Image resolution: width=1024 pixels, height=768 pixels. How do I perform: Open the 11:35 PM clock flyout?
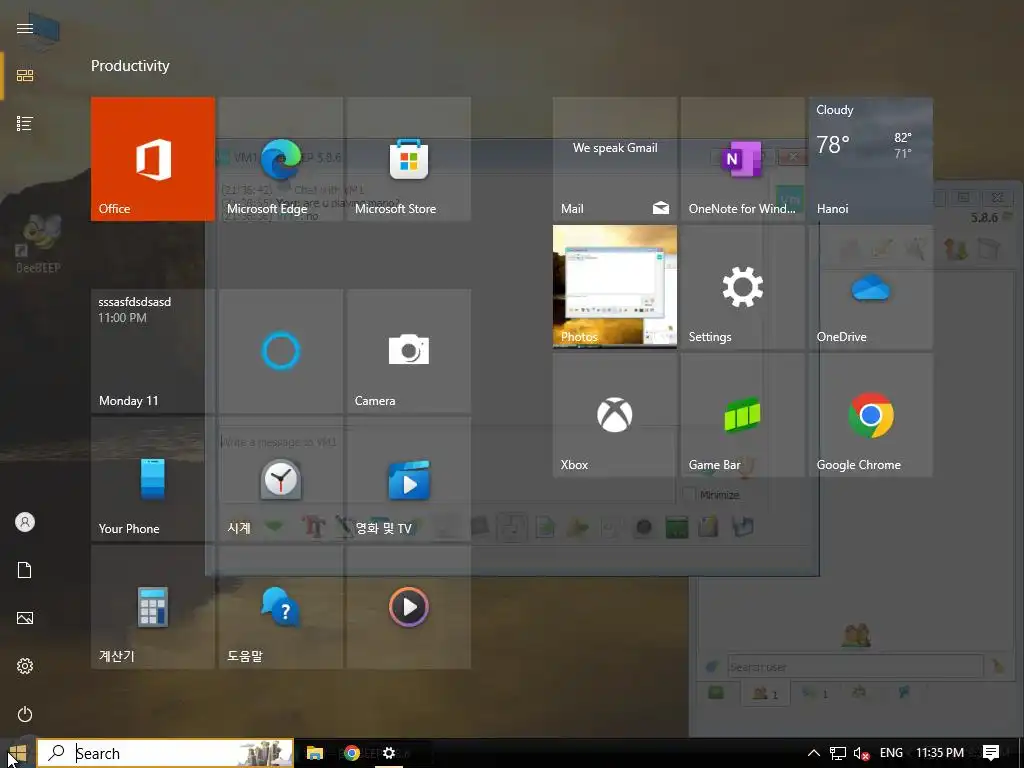point(940,753)
